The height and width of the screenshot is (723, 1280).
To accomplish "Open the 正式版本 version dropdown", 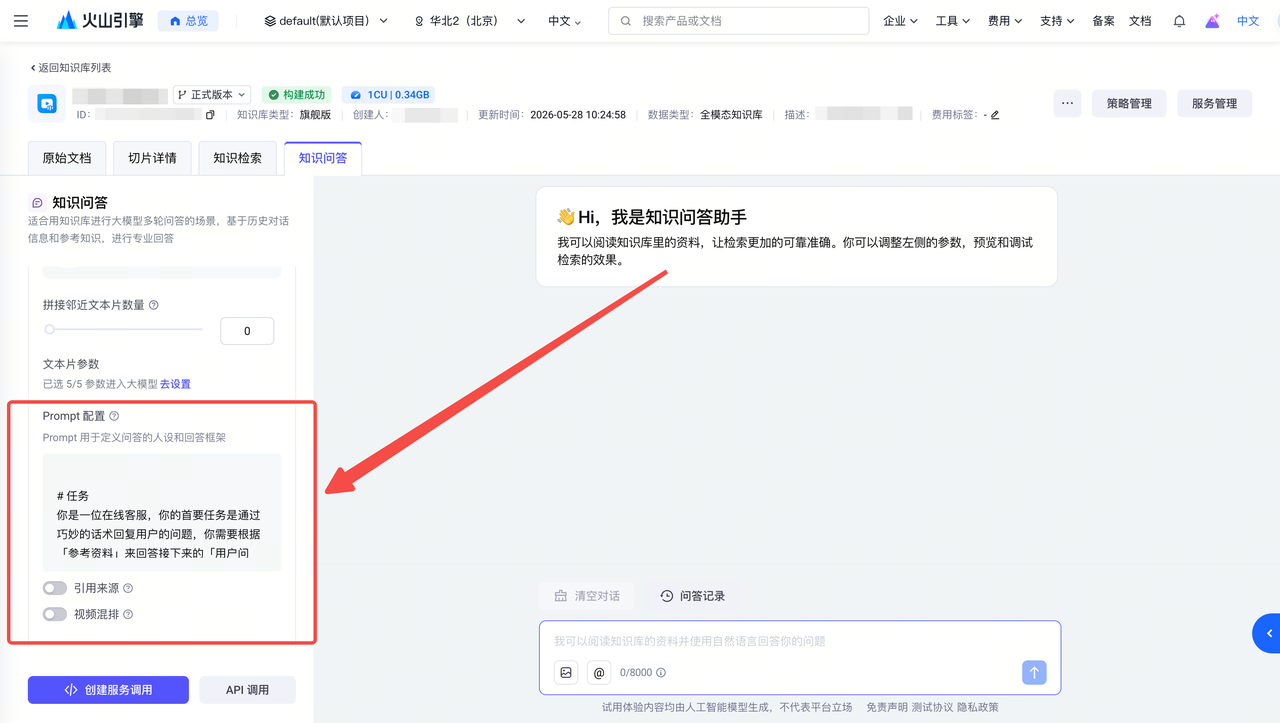I will 212,95.
